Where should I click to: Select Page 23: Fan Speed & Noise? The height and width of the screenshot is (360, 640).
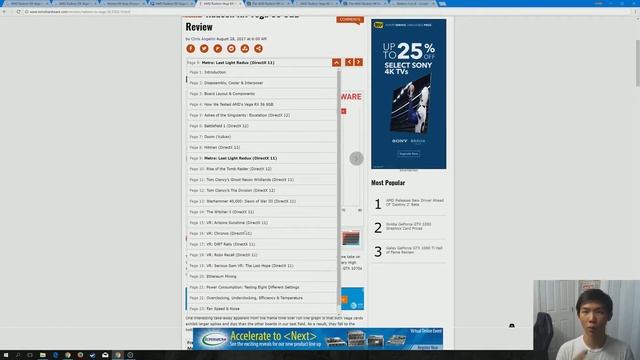pos(262,309)
